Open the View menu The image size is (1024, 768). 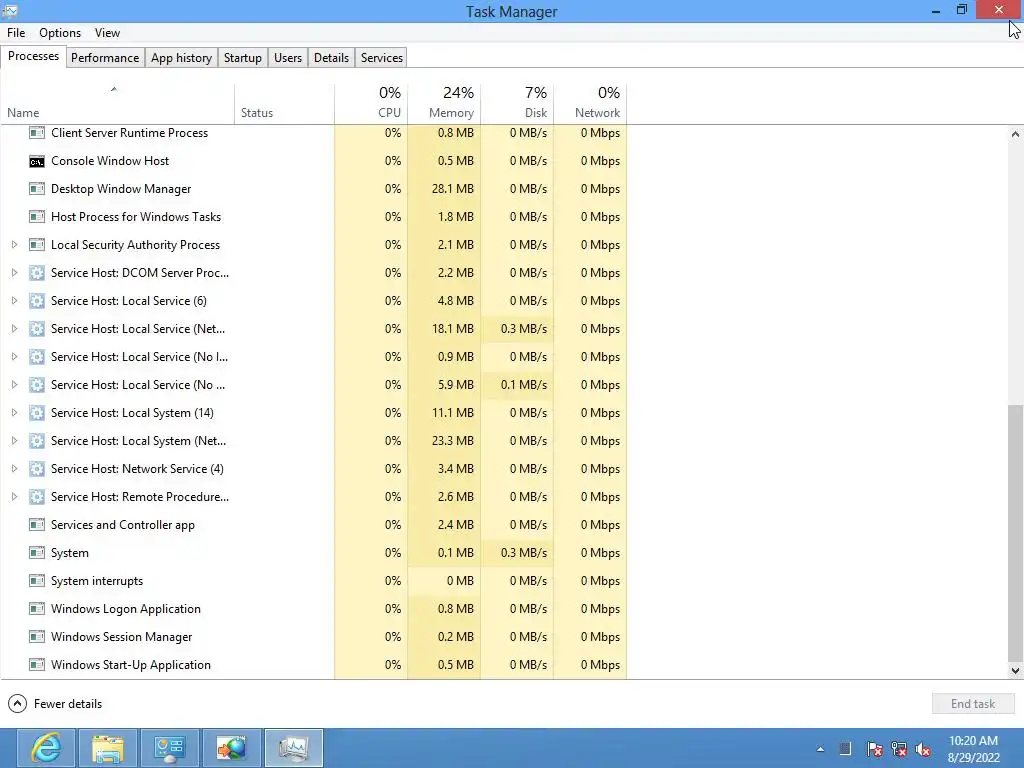(107, 33)
